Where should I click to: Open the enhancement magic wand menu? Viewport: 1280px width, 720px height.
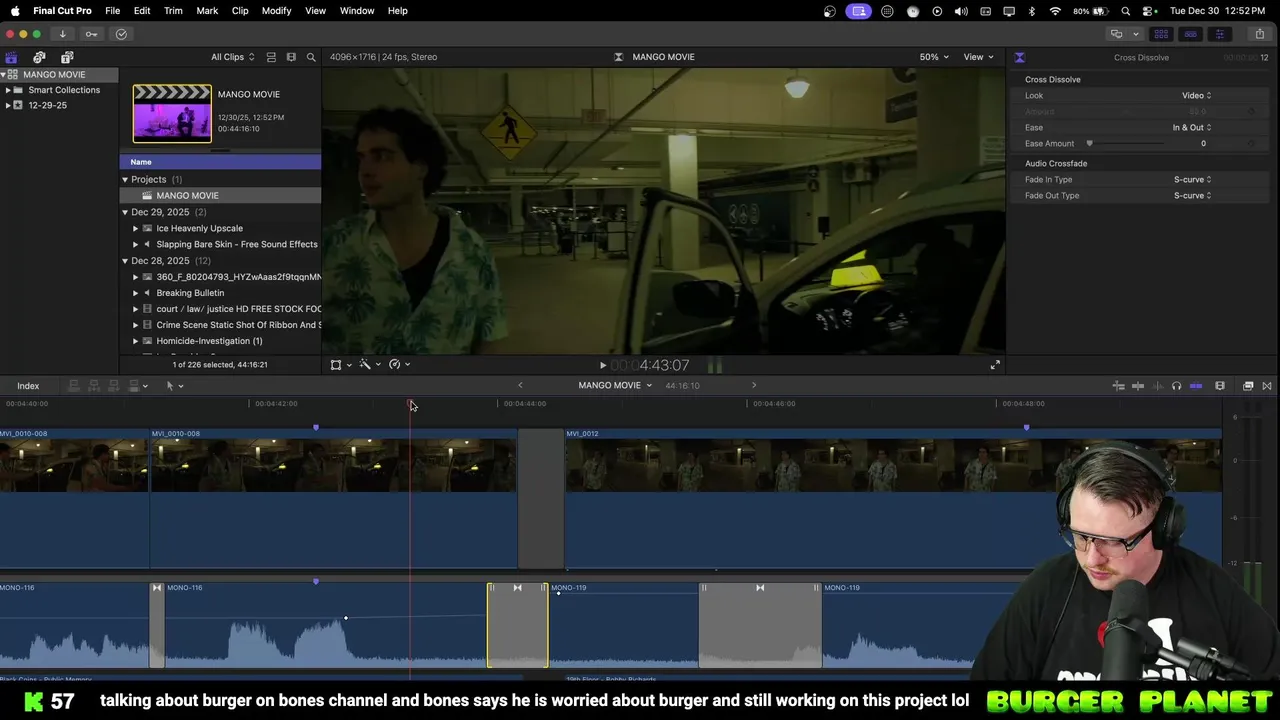pyautogui.click(x=370, y=365)
